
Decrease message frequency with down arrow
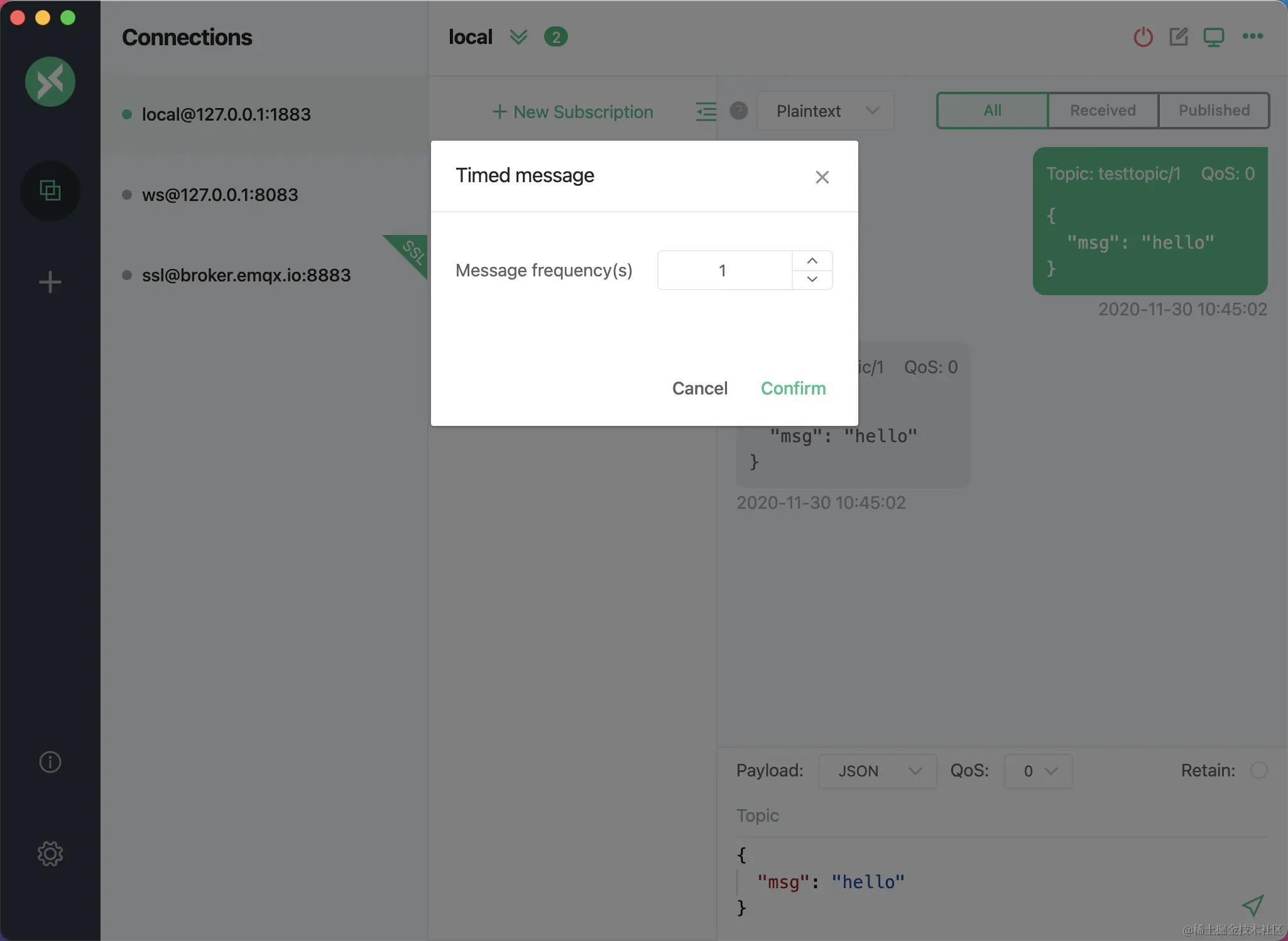coord(812,280)
